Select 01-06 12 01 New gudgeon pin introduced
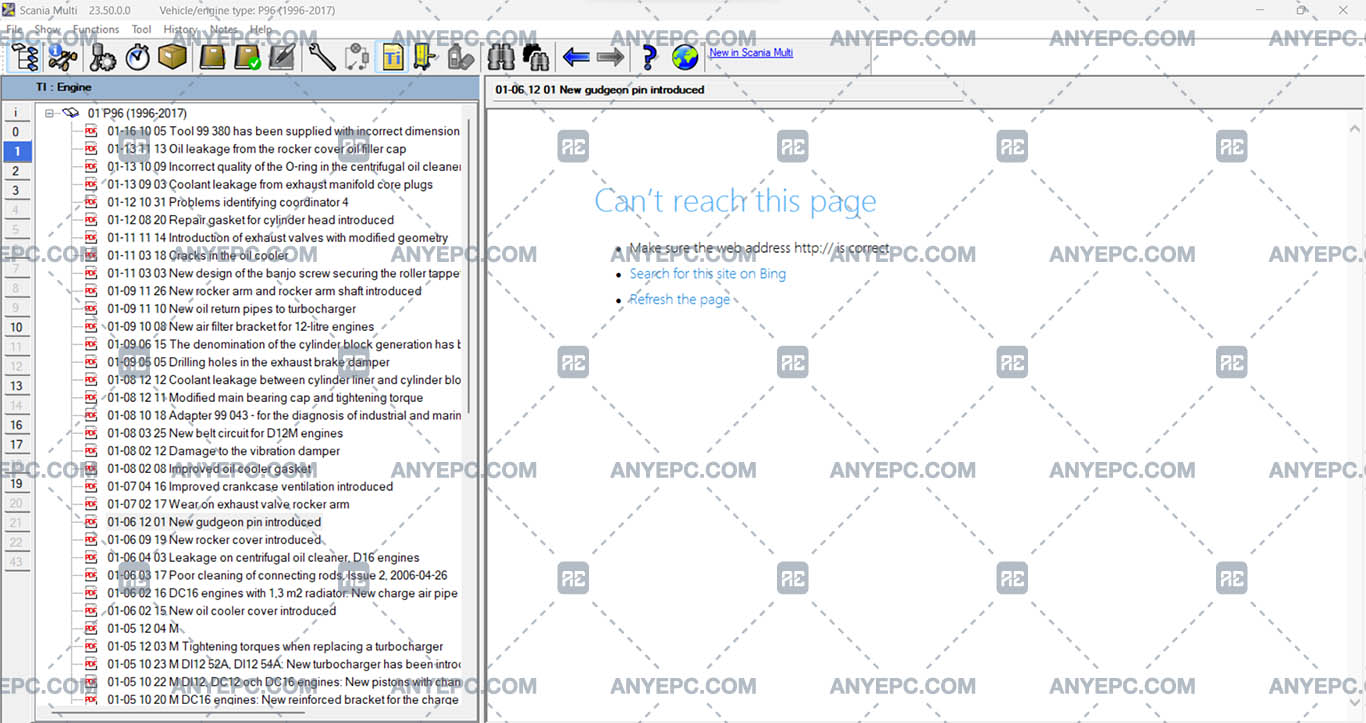 [x=214, y=522]
